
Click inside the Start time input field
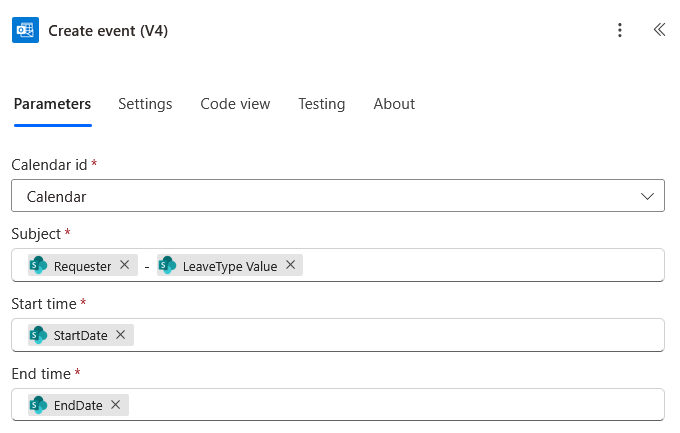pos(338,335)
